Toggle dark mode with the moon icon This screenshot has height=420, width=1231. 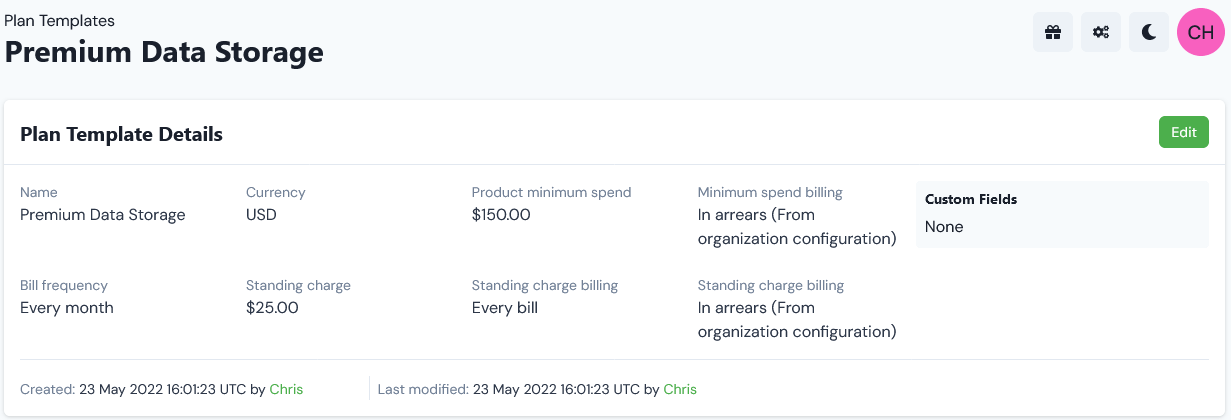coord(1149,33)
